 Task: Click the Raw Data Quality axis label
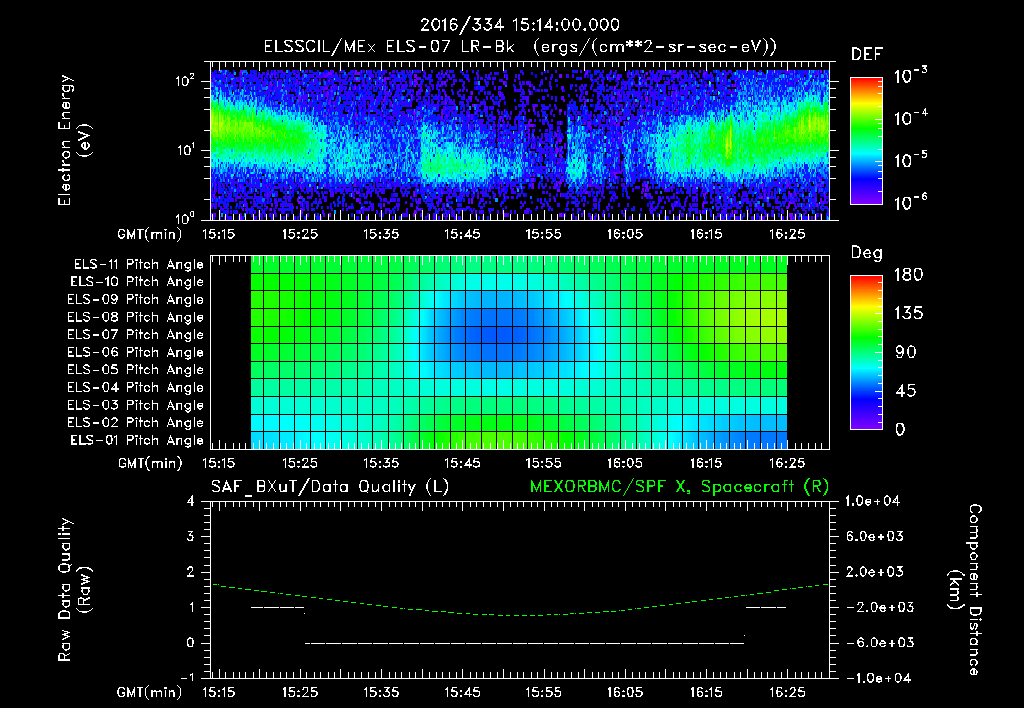click(74, 590)
